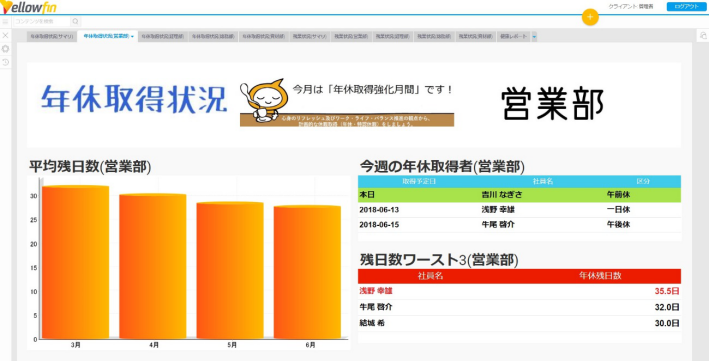Open the tab overflow dropdown arrow
This screenshot has width=709, height=362.
point(534,37)
